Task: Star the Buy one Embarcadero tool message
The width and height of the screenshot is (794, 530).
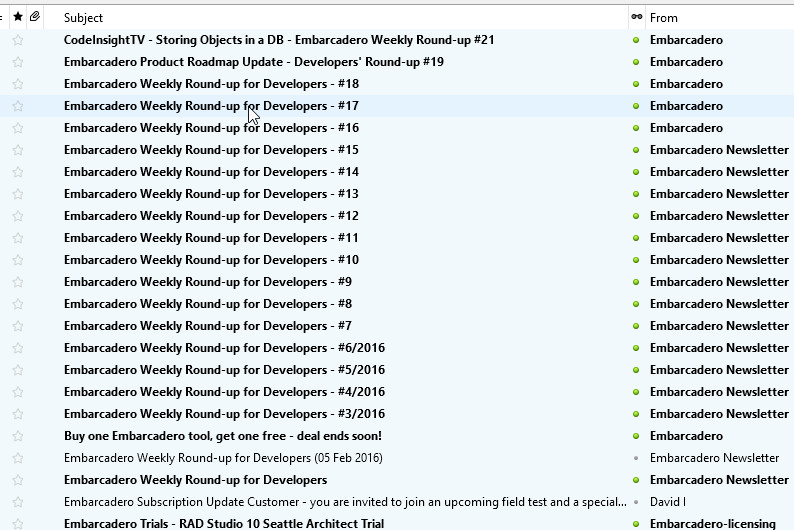Action: [x=18, y=436]
